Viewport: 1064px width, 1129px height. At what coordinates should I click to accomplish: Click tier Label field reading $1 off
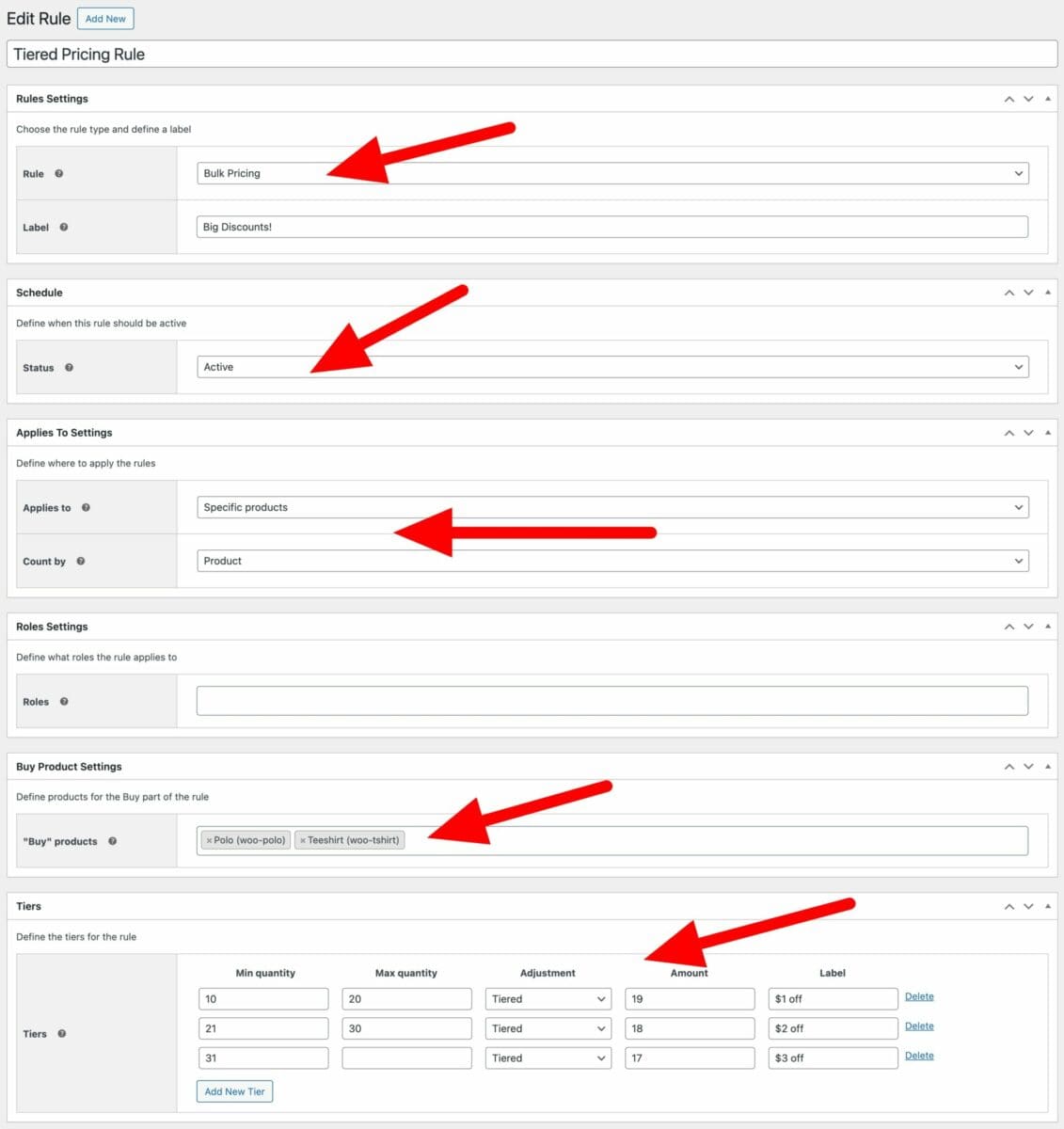[834, 999]
